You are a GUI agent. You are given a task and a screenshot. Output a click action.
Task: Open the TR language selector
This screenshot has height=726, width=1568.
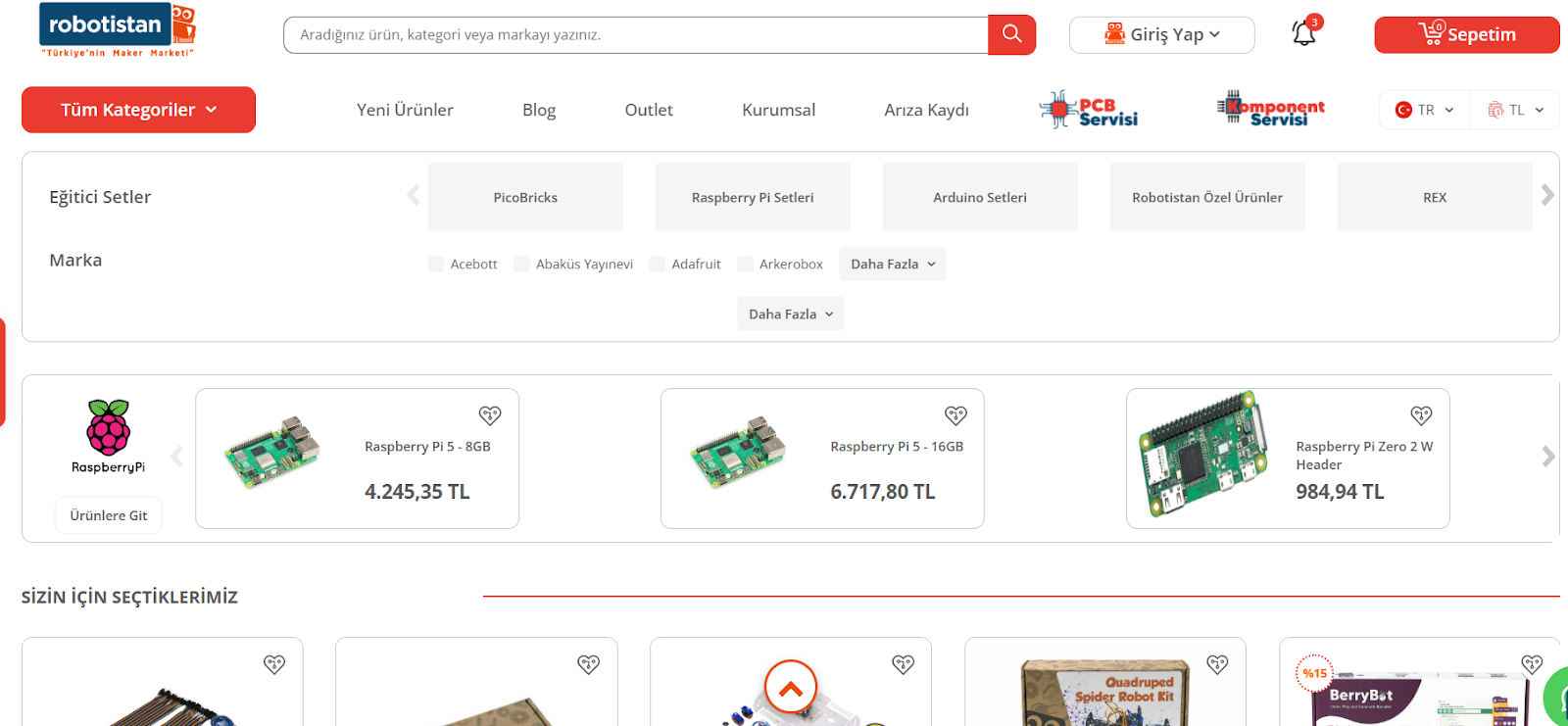[1425, 110]
